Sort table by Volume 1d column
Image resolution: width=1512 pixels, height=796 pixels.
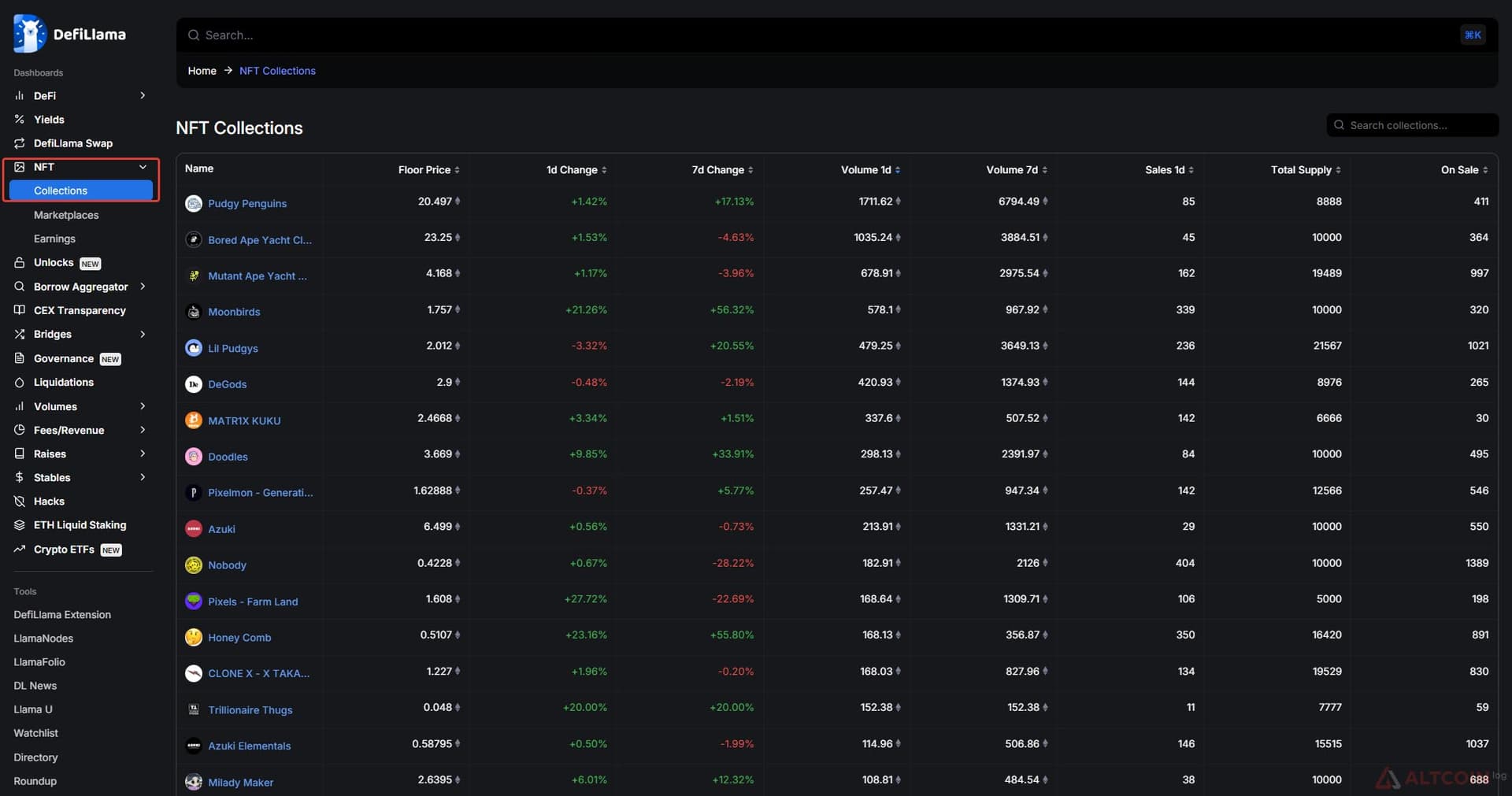pyautogui.click(x=870, y=170)
